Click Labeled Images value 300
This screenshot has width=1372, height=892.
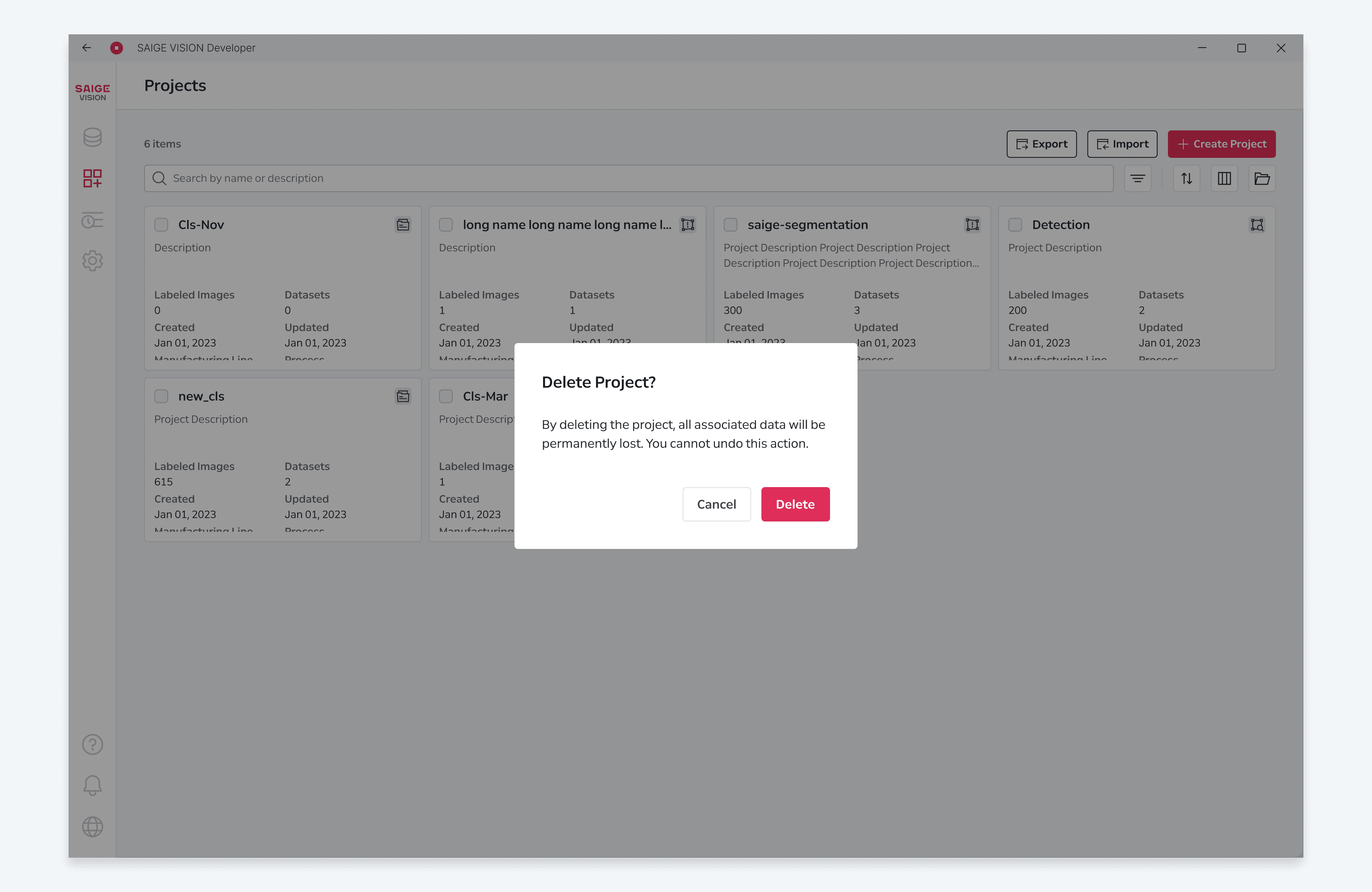pos(732,310)
